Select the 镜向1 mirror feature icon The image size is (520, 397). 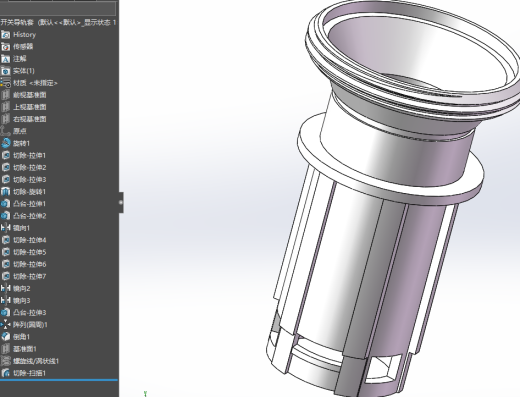pyautogui.click(x=5, y=228)
